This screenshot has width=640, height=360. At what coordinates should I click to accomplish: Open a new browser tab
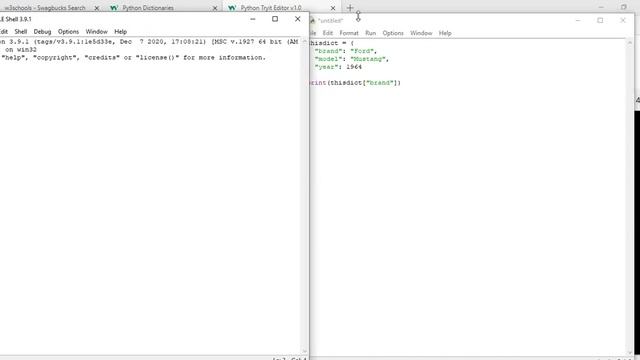350,8
